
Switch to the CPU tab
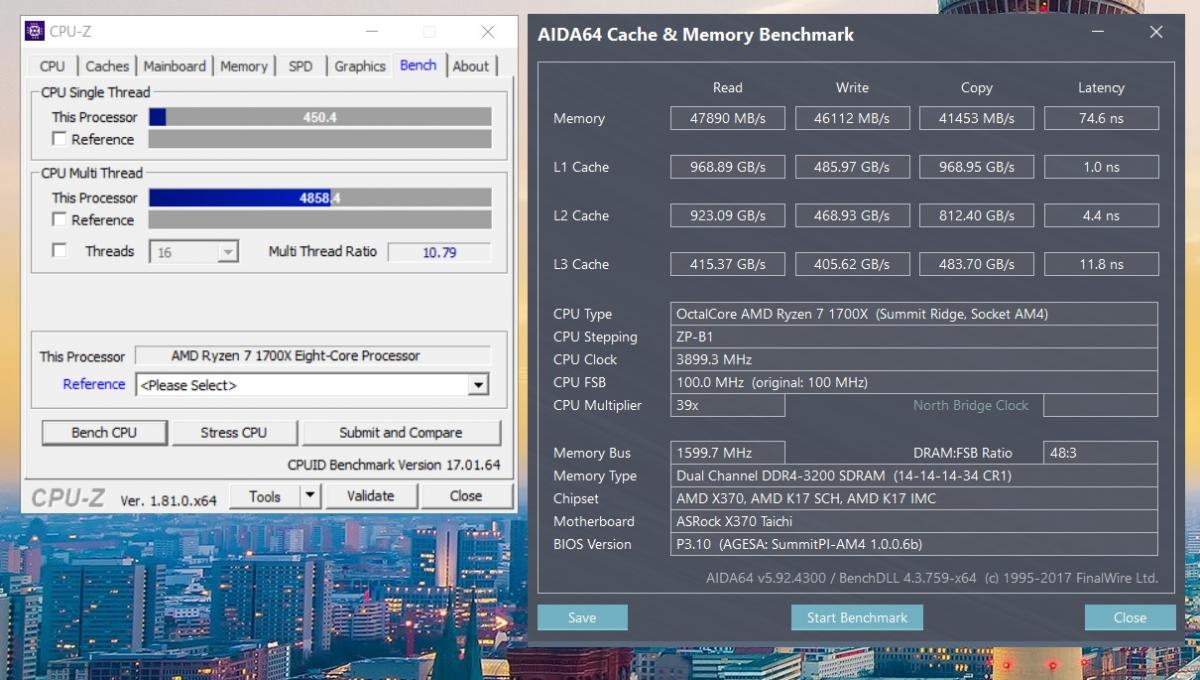[x=52, y=66]
